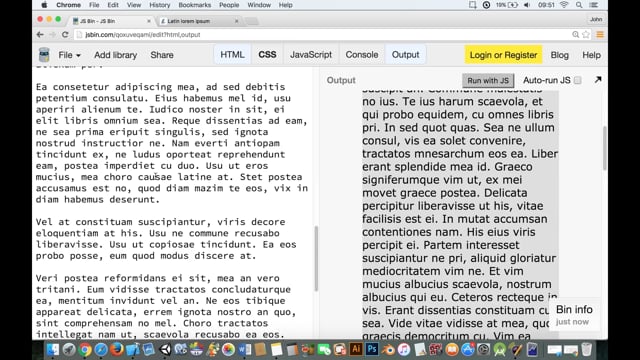Open Spotlight search in the menu bar

pyautogui.click(x=579, y=5)
